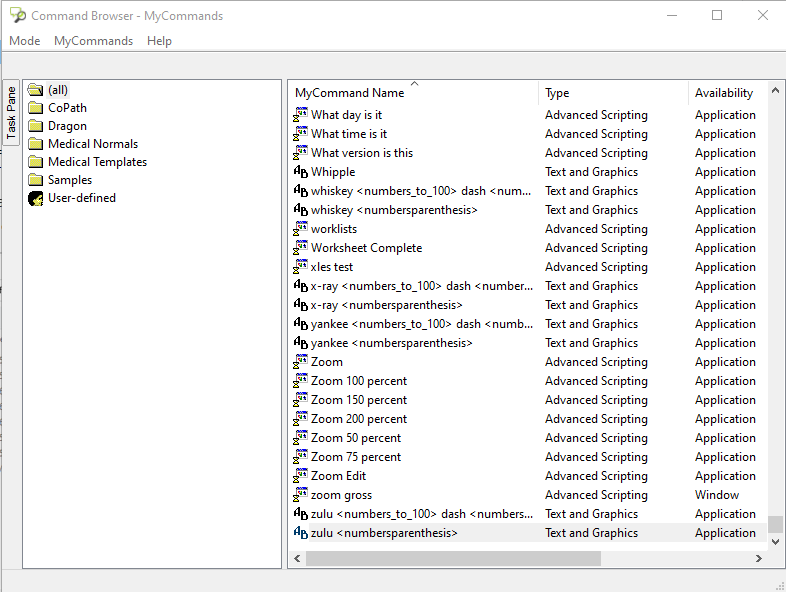Open the Mode menu

point(25,41)
